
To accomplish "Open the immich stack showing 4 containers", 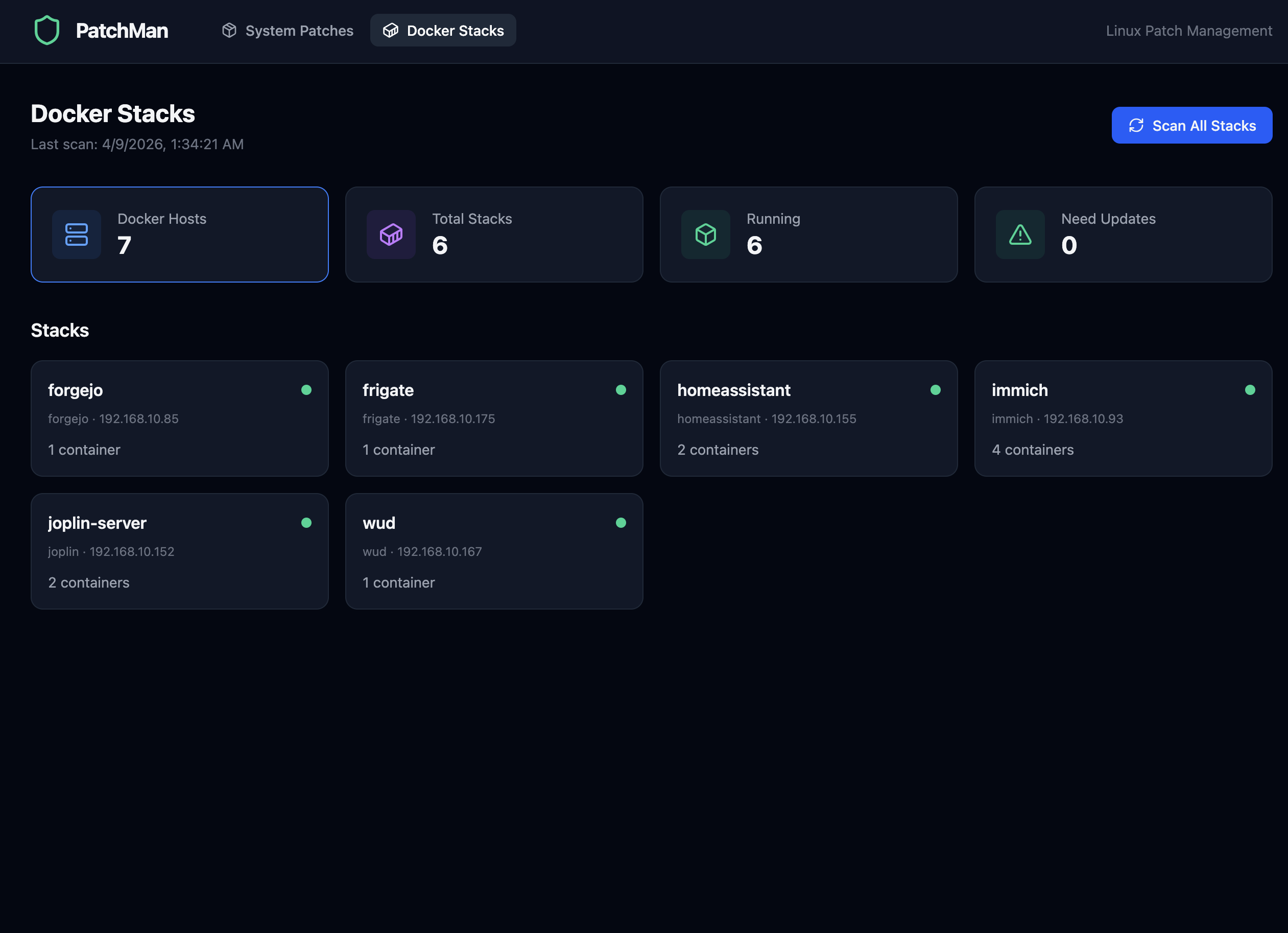I will pyautogui.click(x=1124, y=419).
